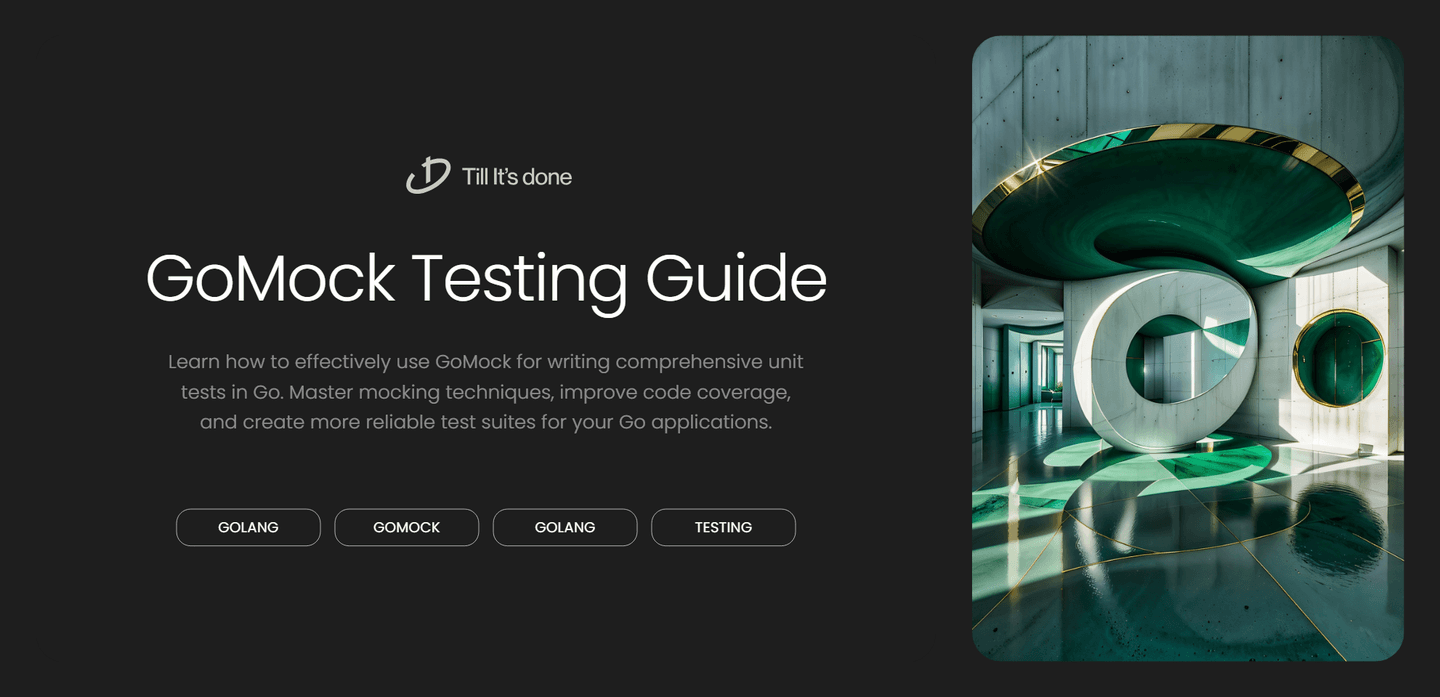Viewport: 1440px width, 697px height.
Task: Click the word "Guide" in the headline
Action: 736,278
